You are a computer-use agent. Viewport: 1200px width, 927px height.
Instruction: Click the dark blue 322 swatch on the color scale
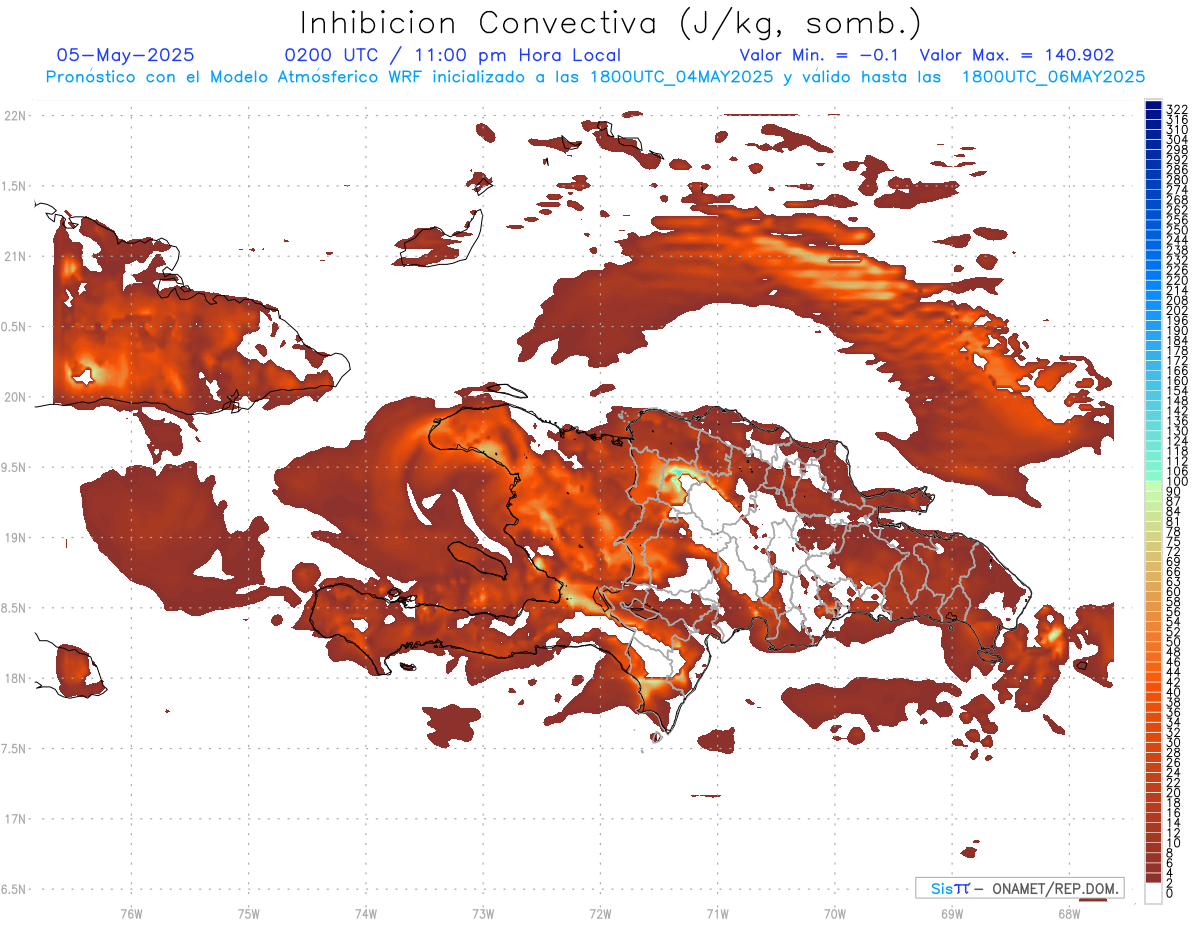coord(1153,105)
